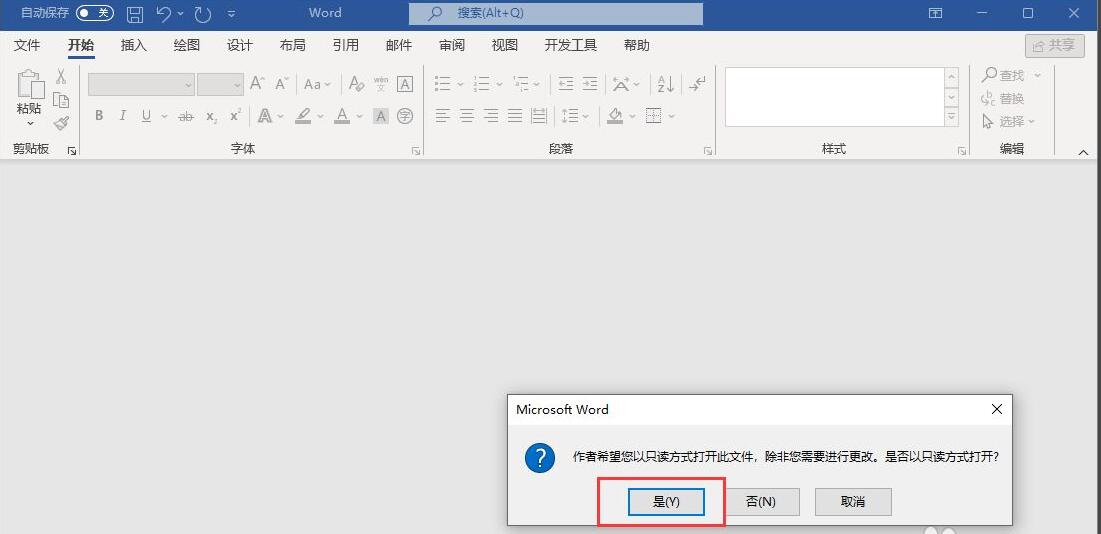Screen dimensions: 1101x534
Task: Switch to the 开发工具 tab
Action: [571, 46]
